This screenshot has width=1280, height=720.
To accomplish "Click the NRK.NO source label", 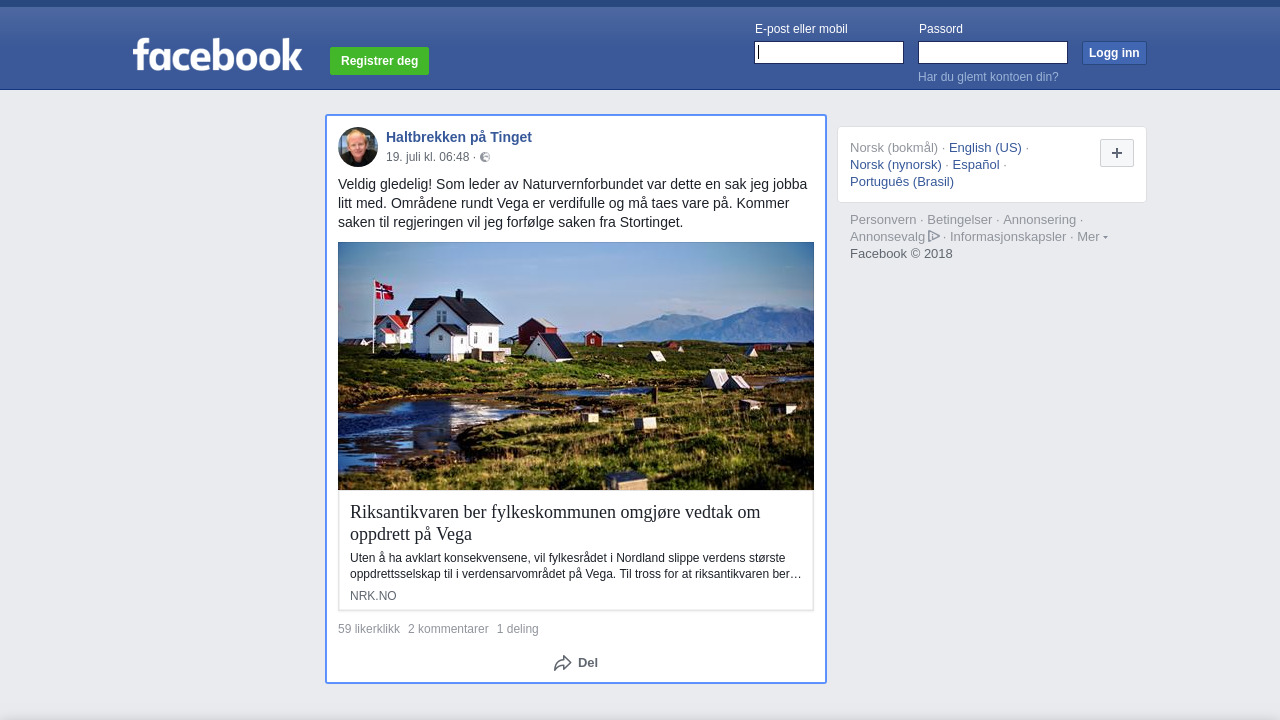I will 373,596.
